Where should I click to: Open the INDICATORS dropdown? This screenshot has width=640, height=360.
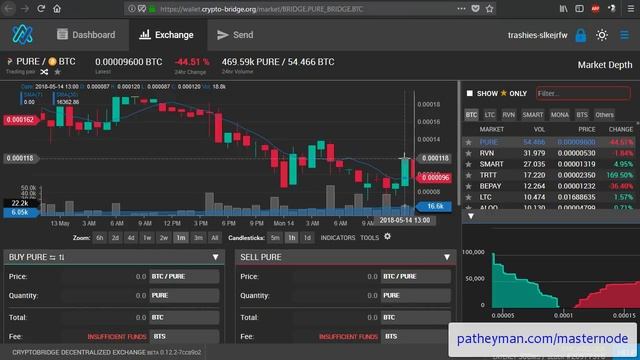[338, 238]
